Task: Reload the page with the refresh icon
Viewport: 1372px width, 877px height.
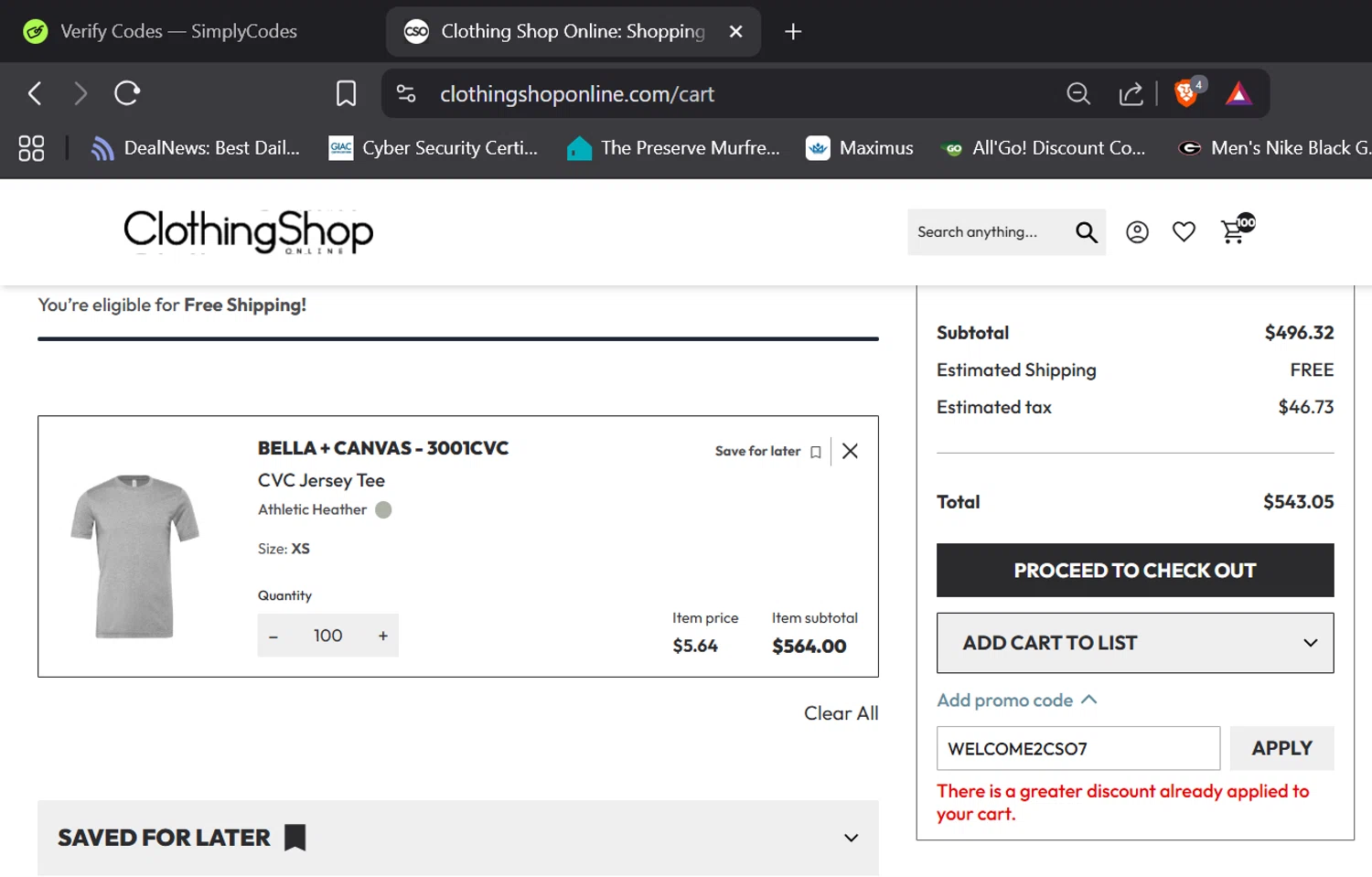Action: pyautogui.click(x=127, y=93)
